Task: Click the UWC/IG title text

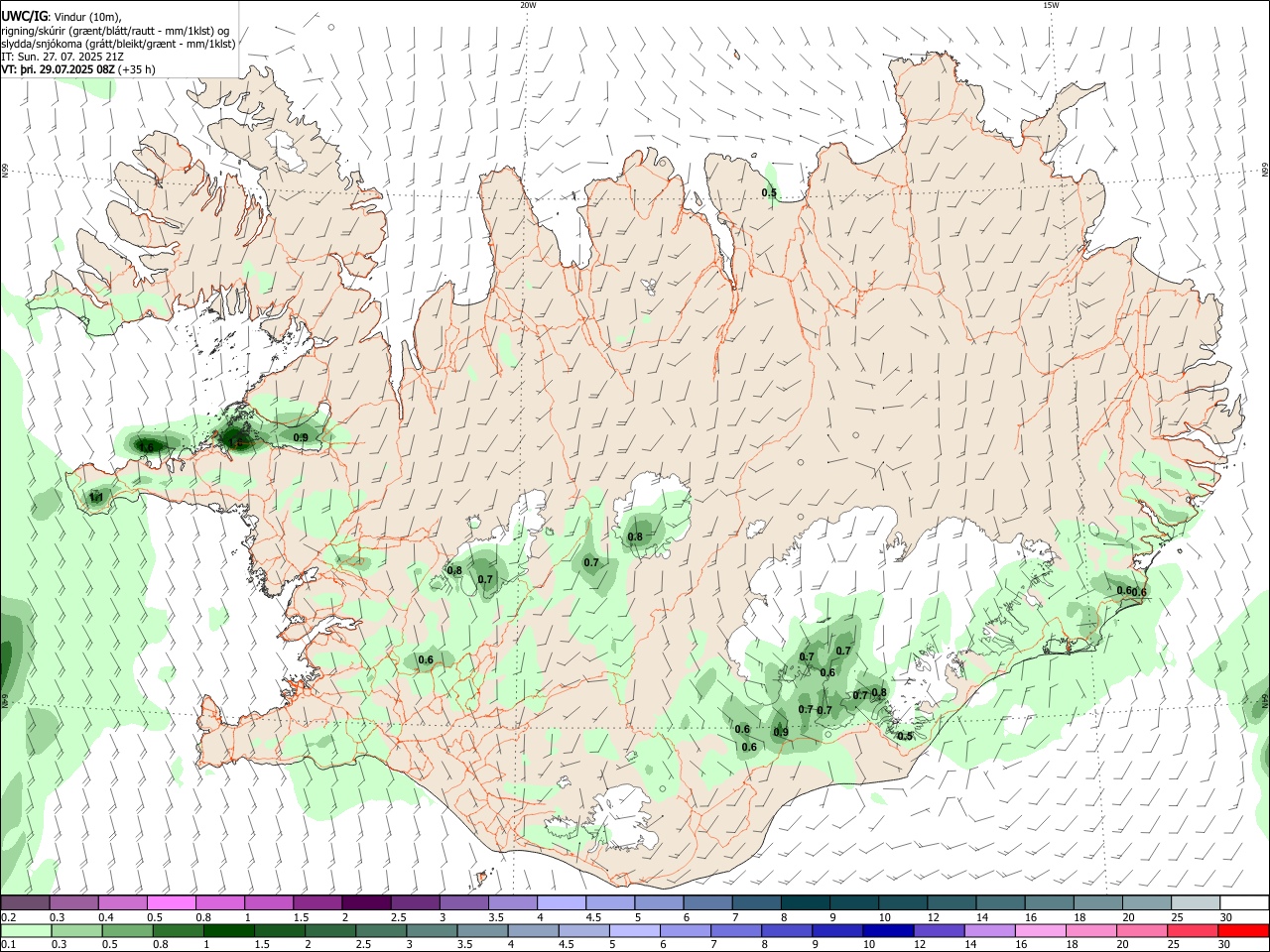Action: click(24, 16)
